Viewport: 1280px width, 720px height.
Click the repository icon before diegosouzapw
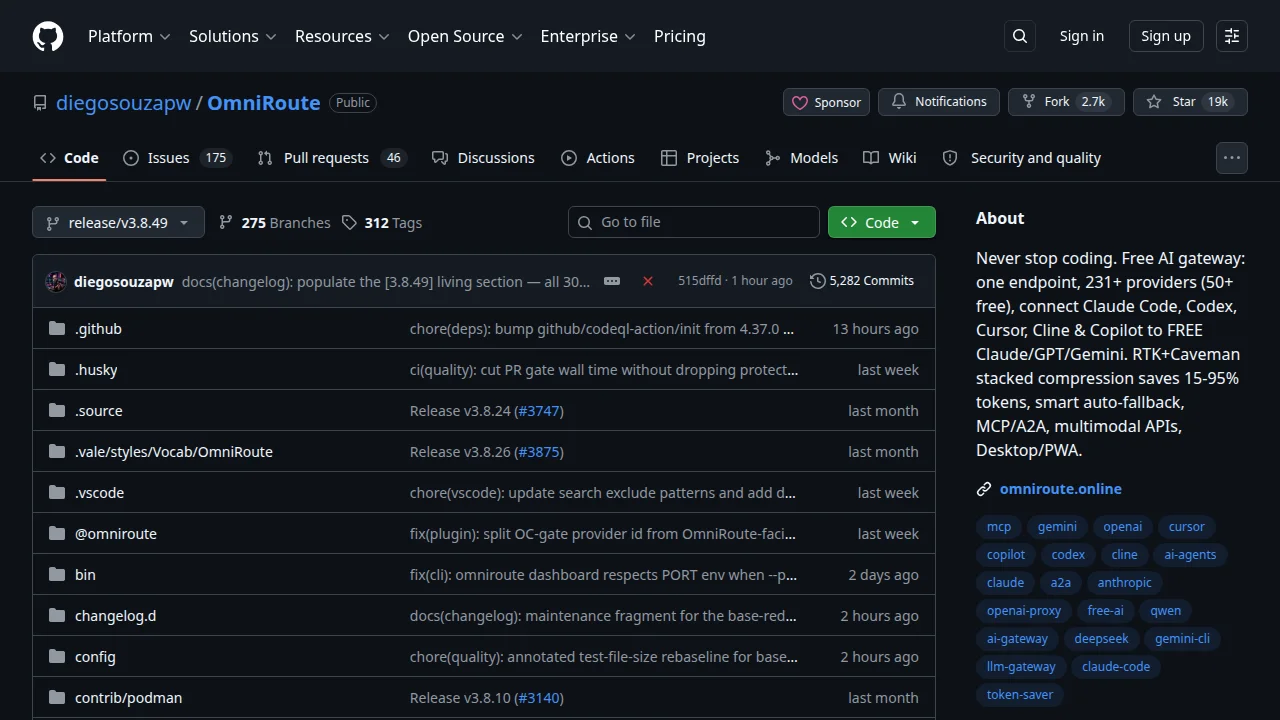[x=40, y=103]
